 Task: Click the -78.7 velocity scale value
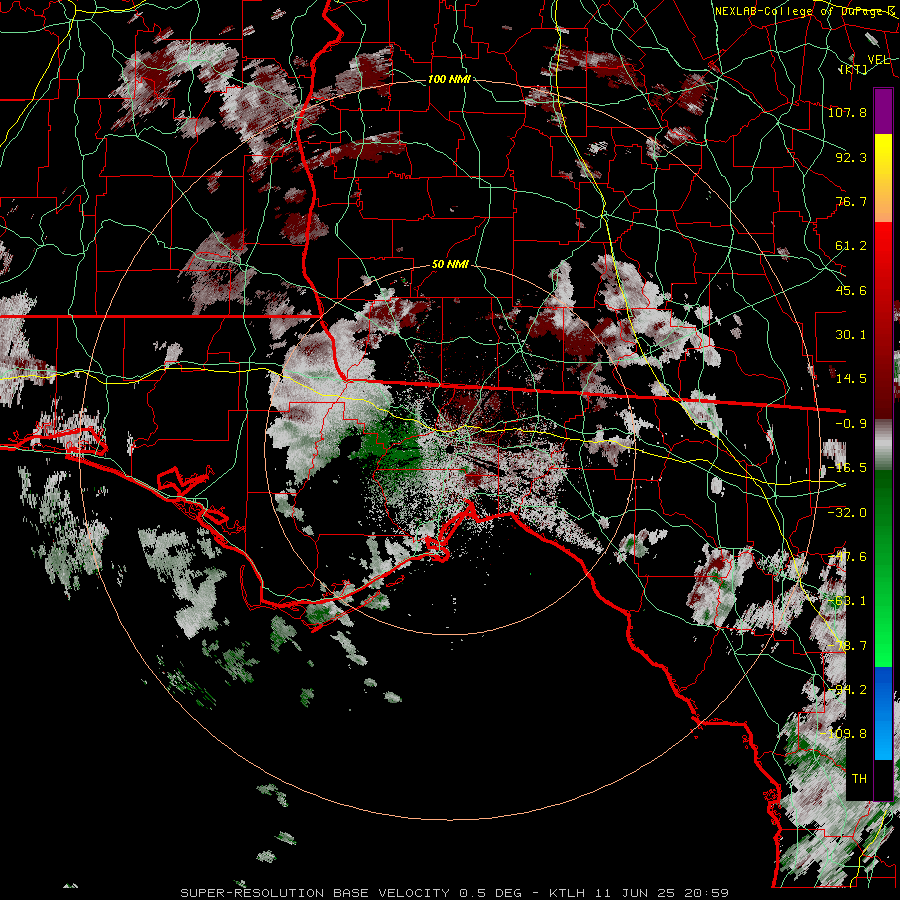847,646
